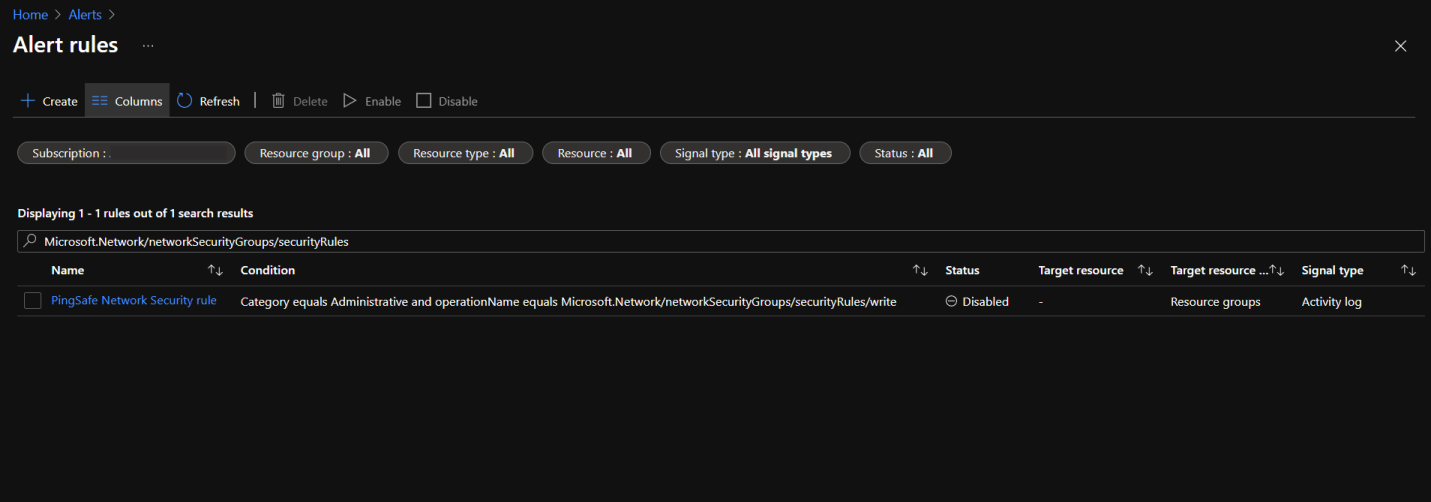Sort by Condition column arrows
The height and width of the screenshot is (502, 1431).
pos(920,271)
